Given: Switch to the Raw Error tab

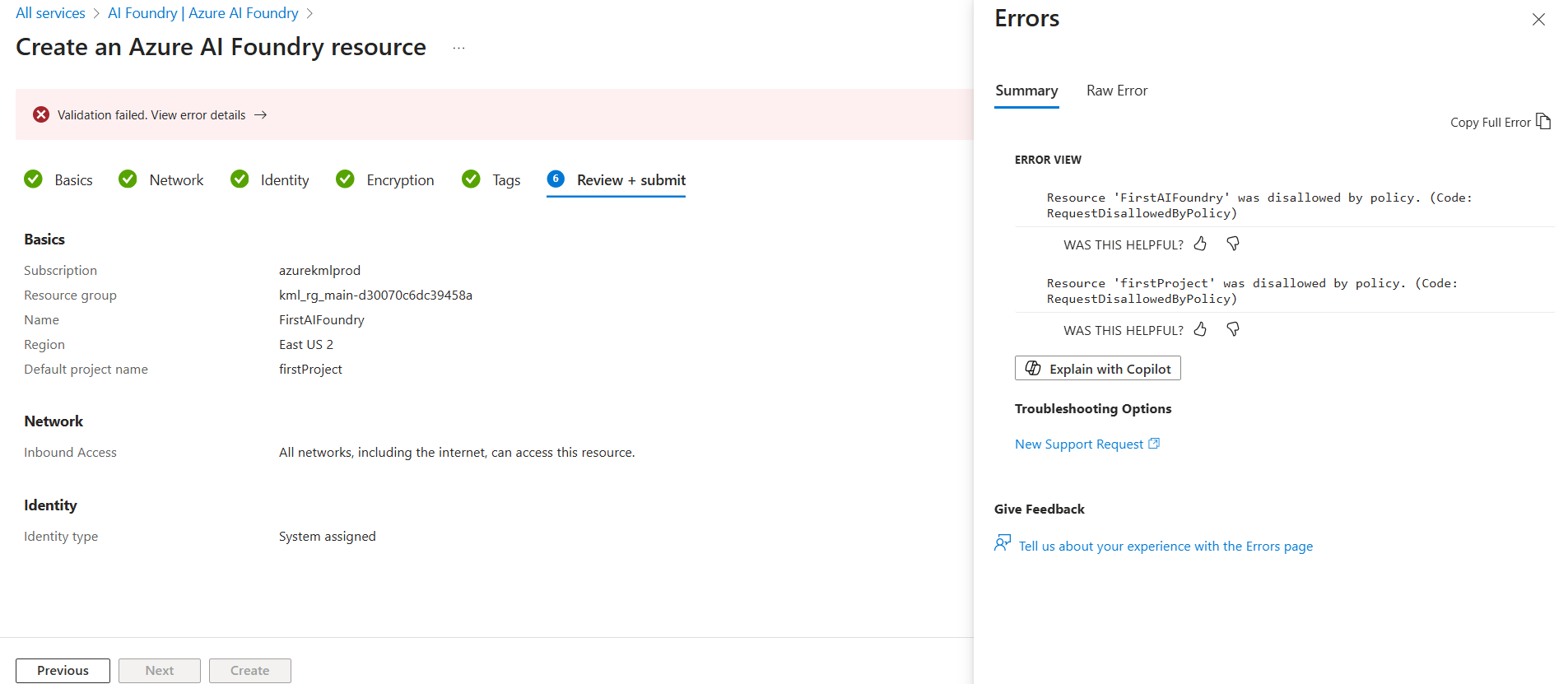Looking at the screenshot, I should click(x=1116, y=91).
